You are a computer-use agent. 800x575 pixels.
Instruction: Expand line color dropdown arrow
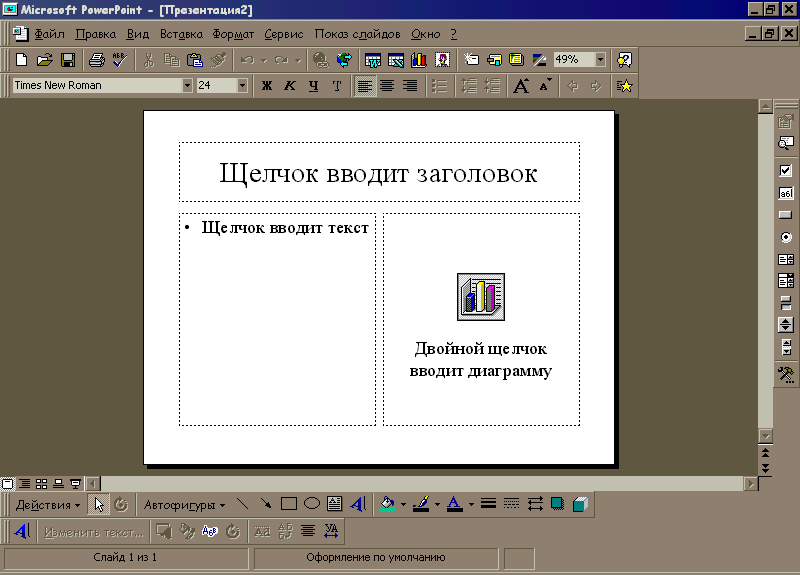coord(437,505)
